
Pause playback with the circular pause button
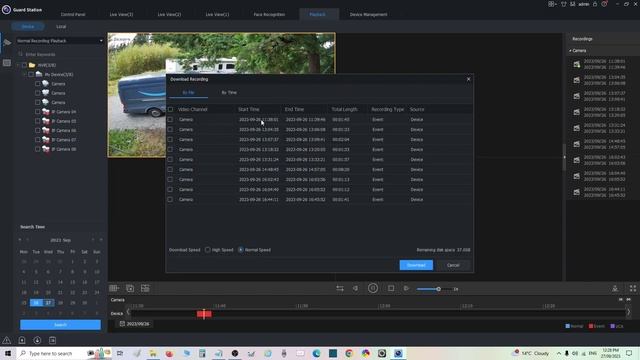click(373, 288)
